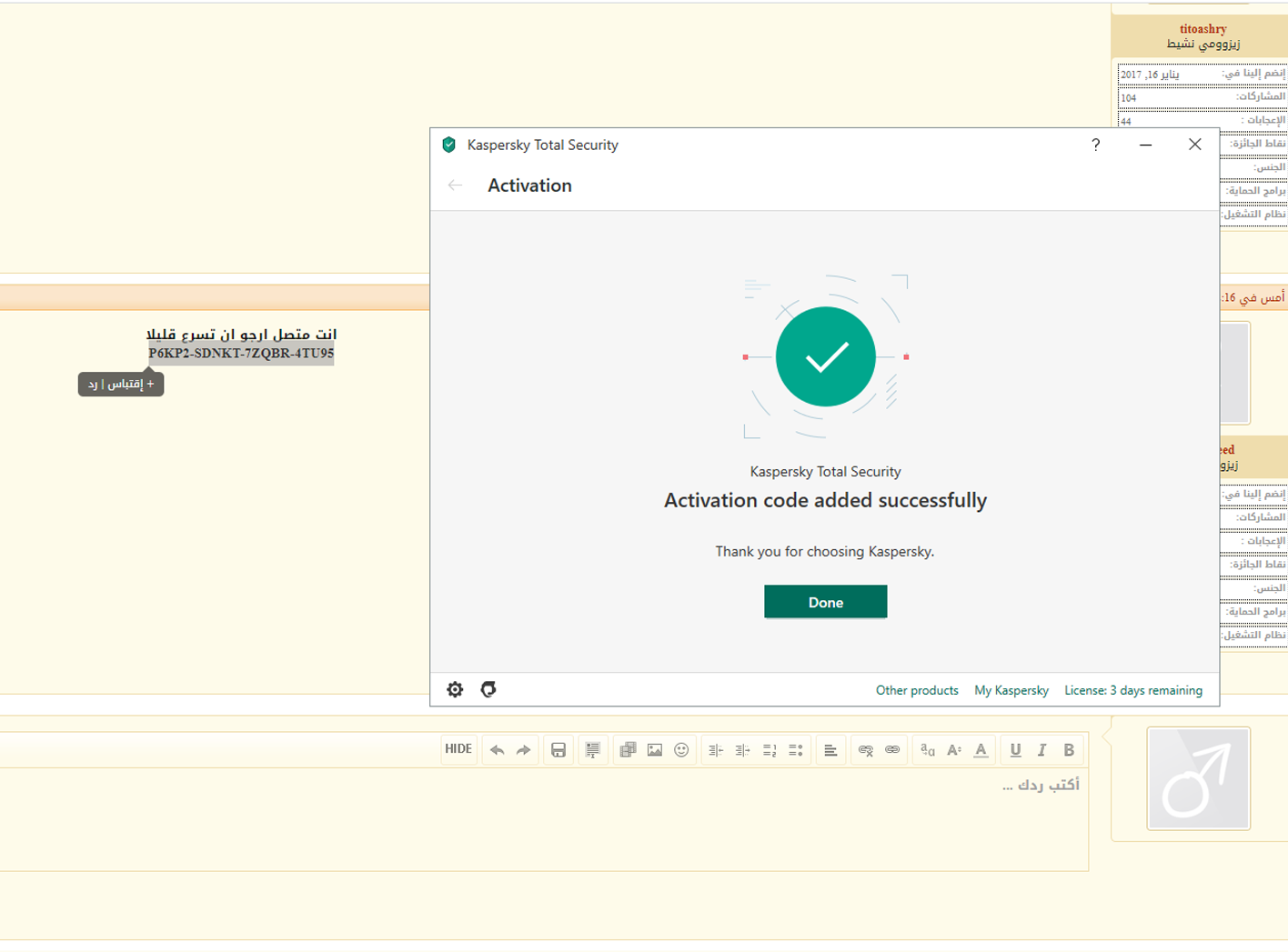Image resolution: width=1288 pixels, height=952 pixels.
Task: Open the text color picker icon
Action: (981, 750)
